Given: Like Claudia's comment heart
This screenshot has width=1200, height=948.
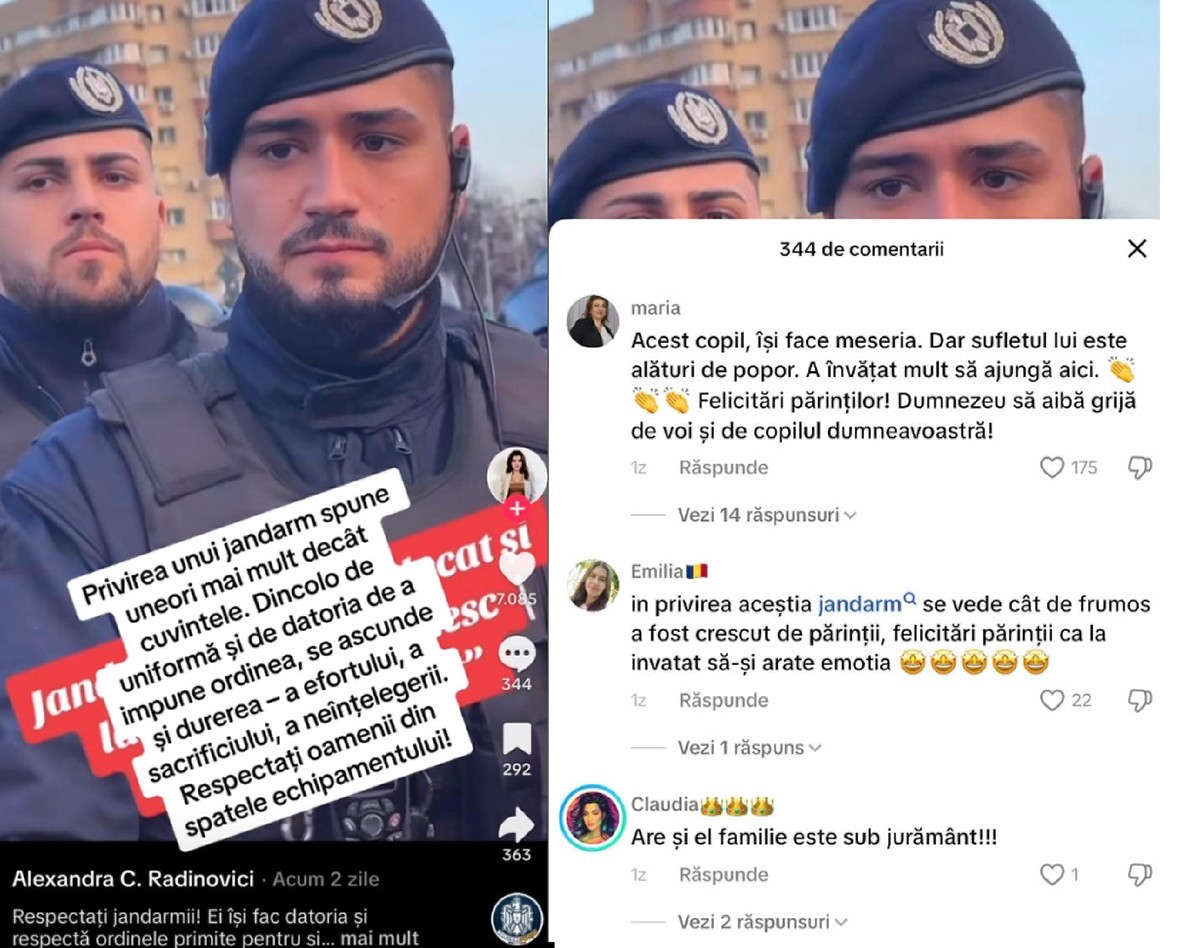Looking at the screenshot, I should tap(1052, 875).
